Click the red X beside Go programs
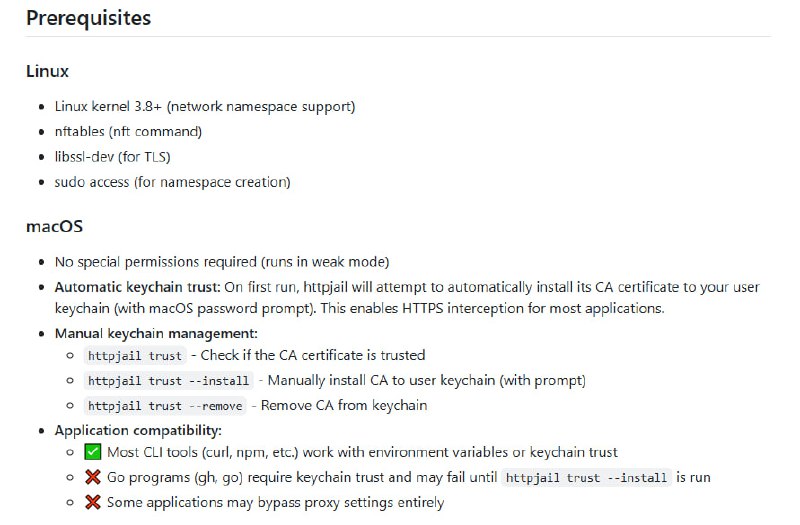 93,477
